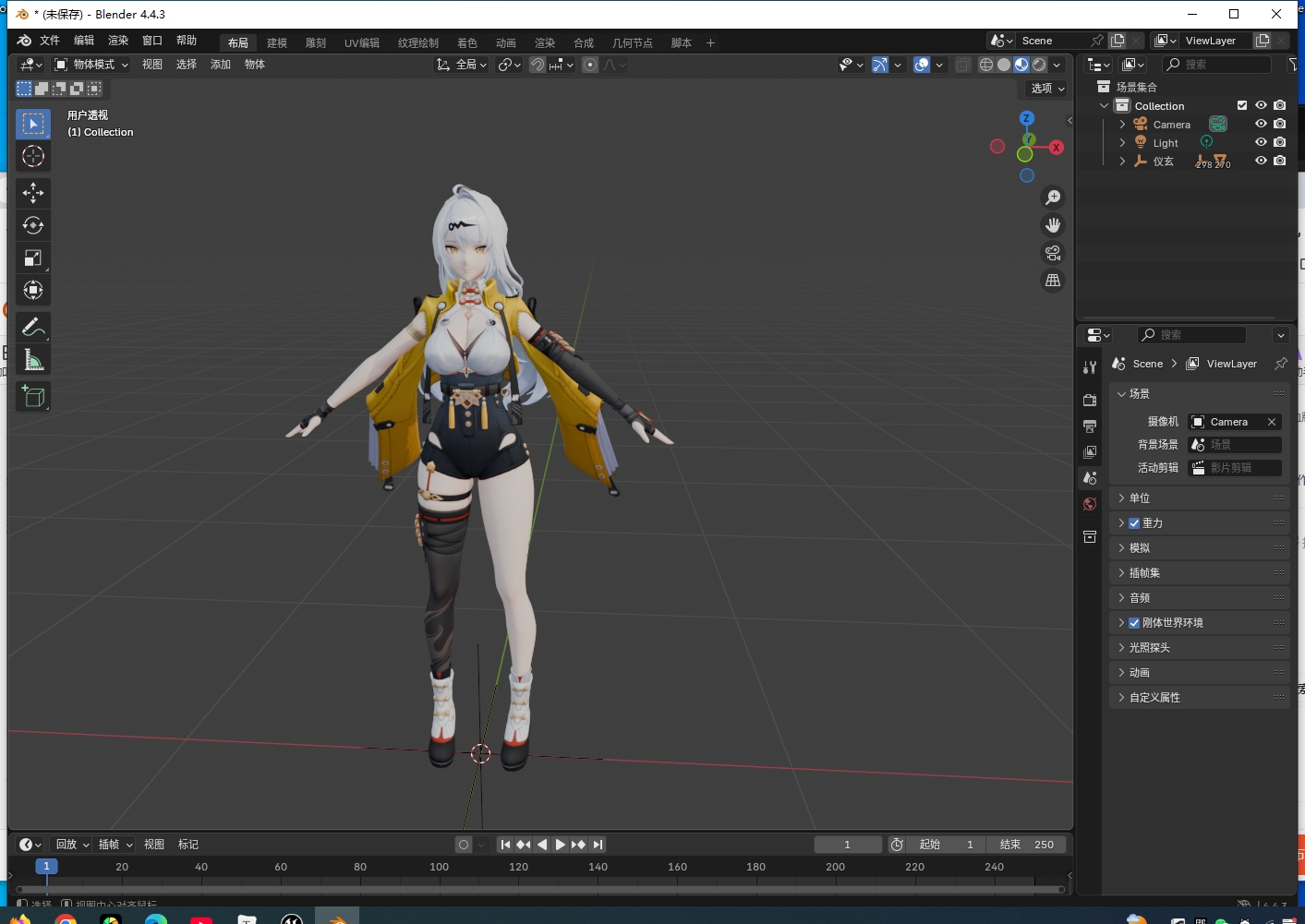Select the Annotate tool
The width and height of the screenshot is (1305, 924).
click(x=33, y=327)
